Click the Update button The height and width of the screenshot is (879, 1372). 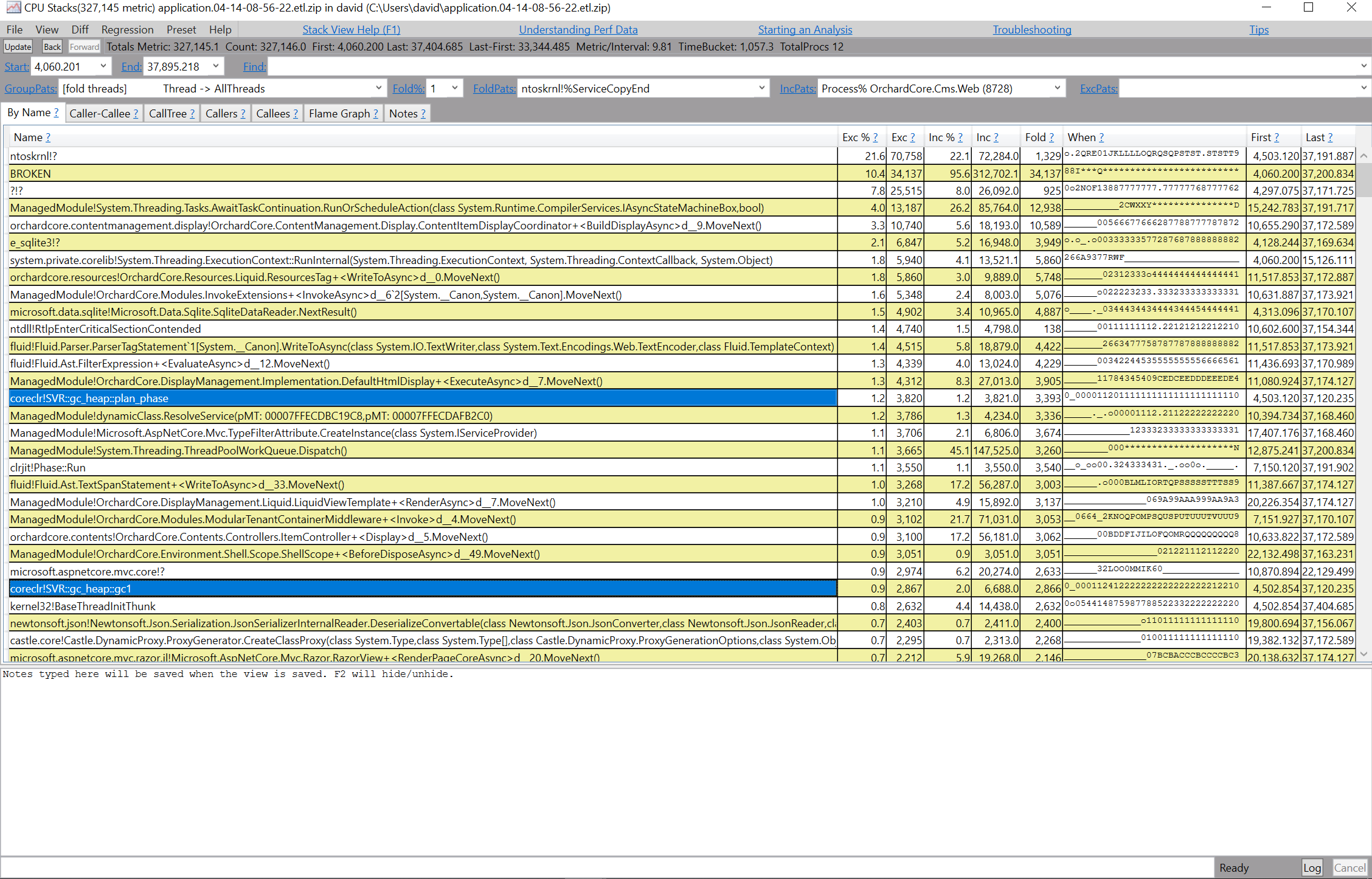(x=18, y=47)
